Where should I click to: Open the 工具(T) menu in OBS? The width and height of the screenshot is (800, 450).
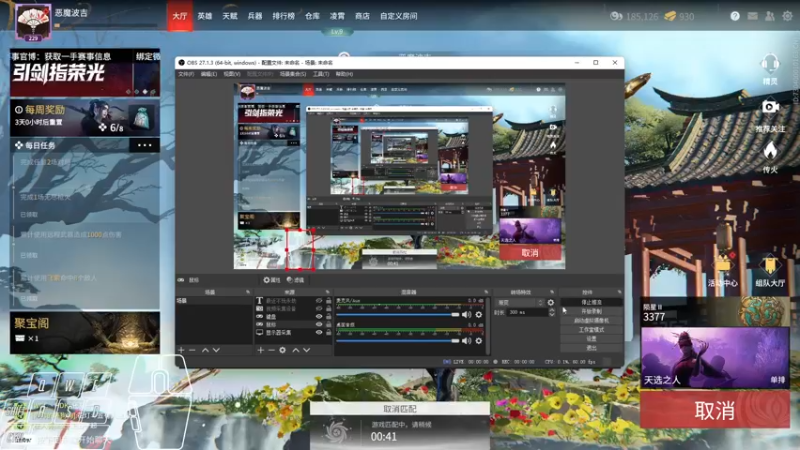click(x=321, y=74)
